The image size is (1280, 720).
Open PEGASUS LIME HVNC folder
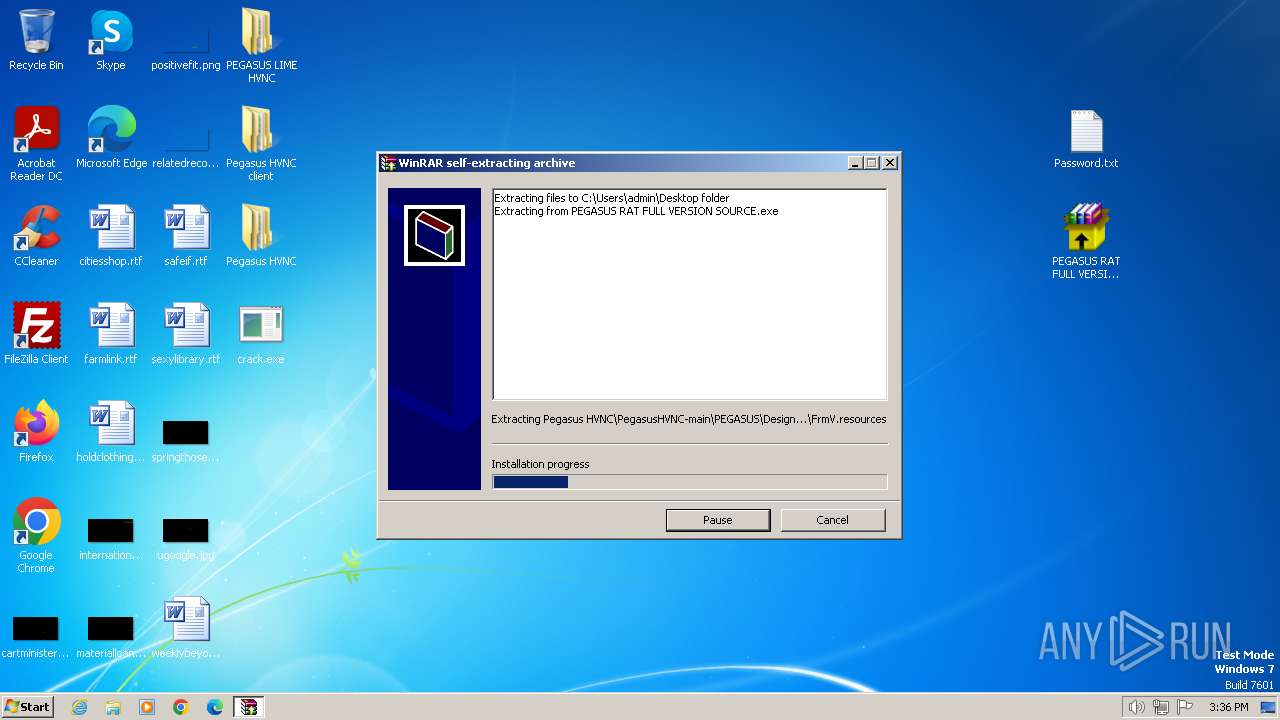pos(261,45)
